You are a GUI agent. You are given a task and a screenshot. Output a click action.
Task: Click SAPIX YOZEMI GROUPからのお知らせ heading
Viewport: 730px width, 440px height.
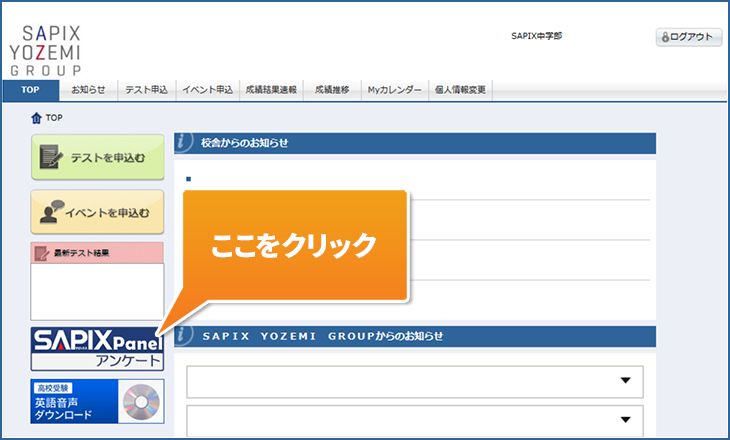click(323, 336)
